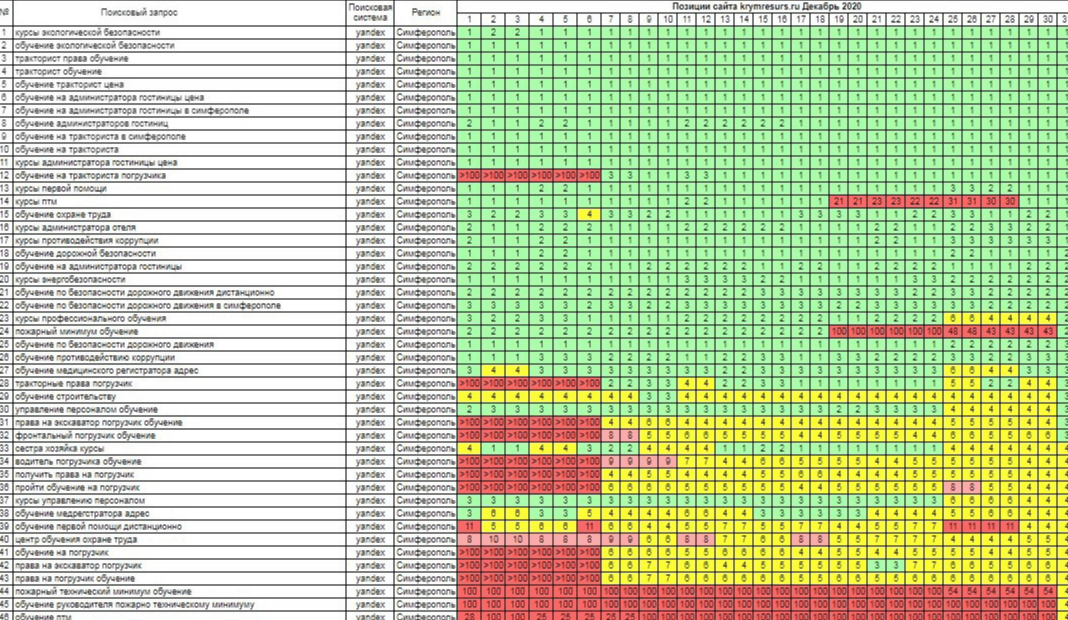Select query 'обучение на администратора гостиницы в симферополе'
This screenshot has width=1068, height=620.
tap(131, 110)
